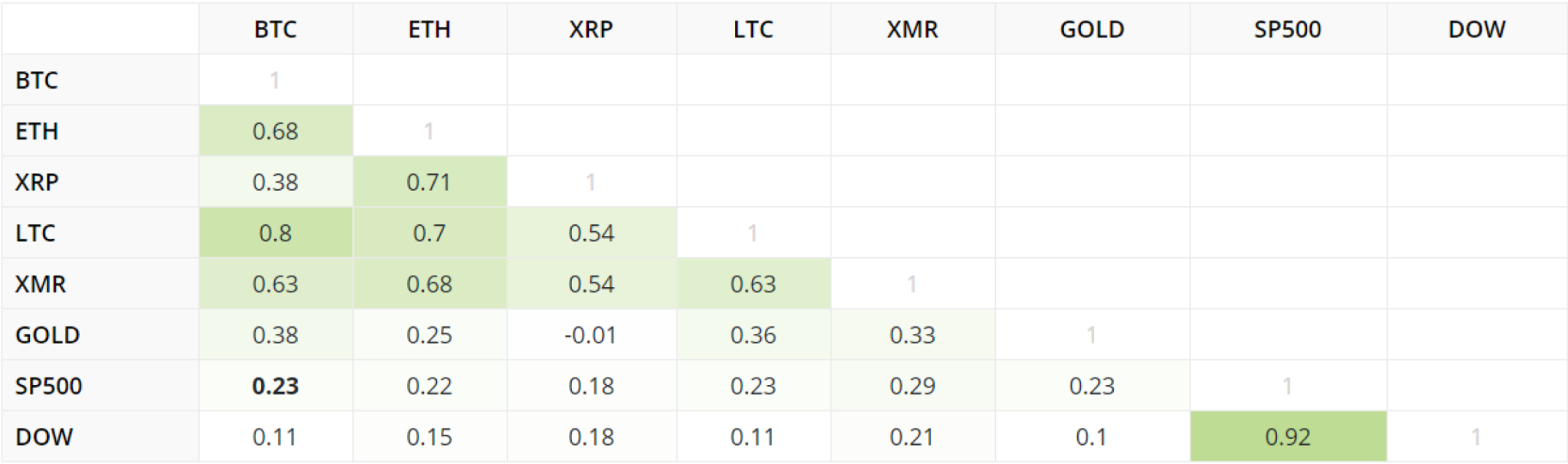Click the BTC column header
Viewport: 1568px width, 464px height.
click(276, 29)
